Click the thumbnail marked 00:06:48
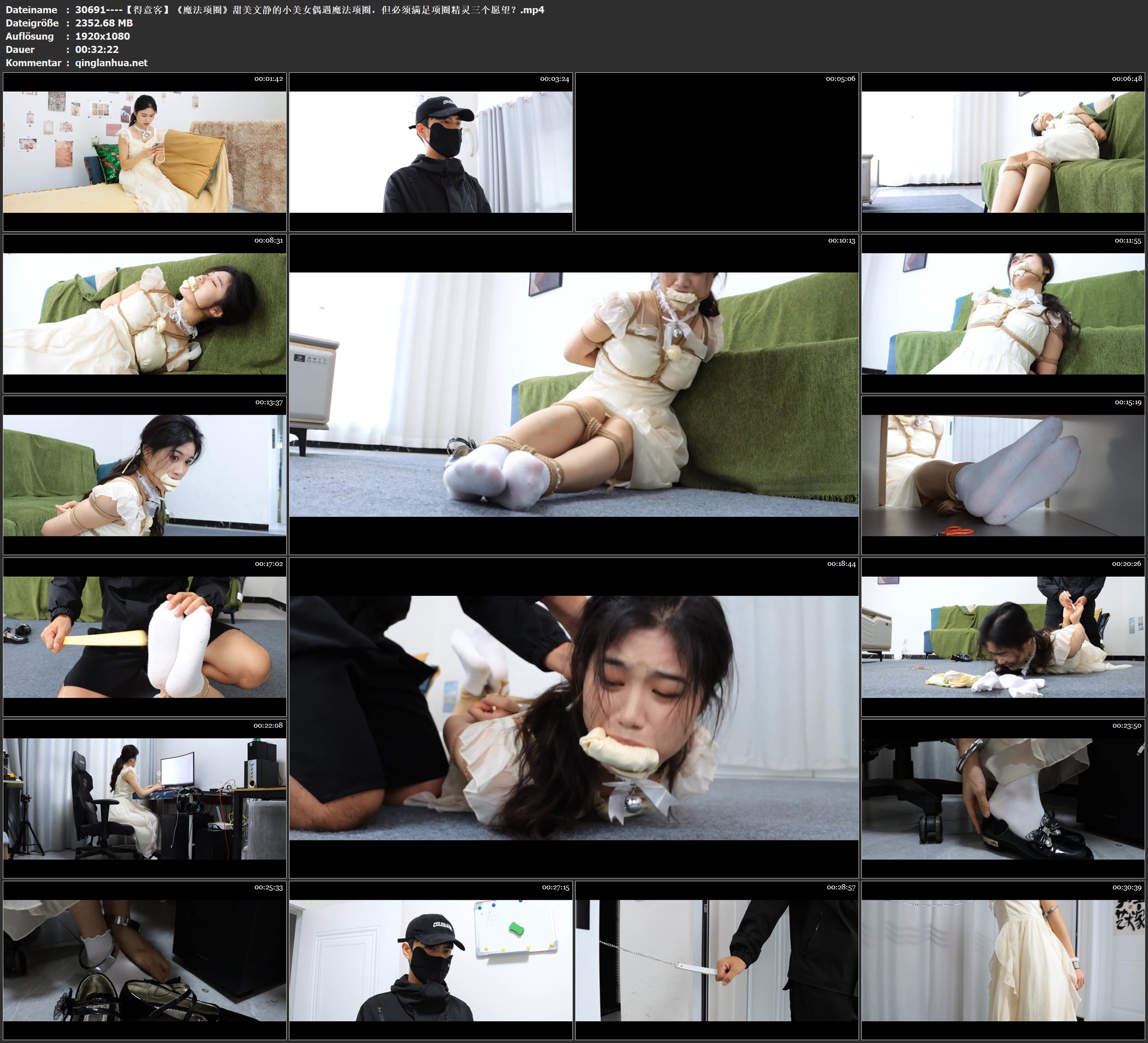Image resolution: width=1148 pixels, height=1043 pixels. [1003, 152]
